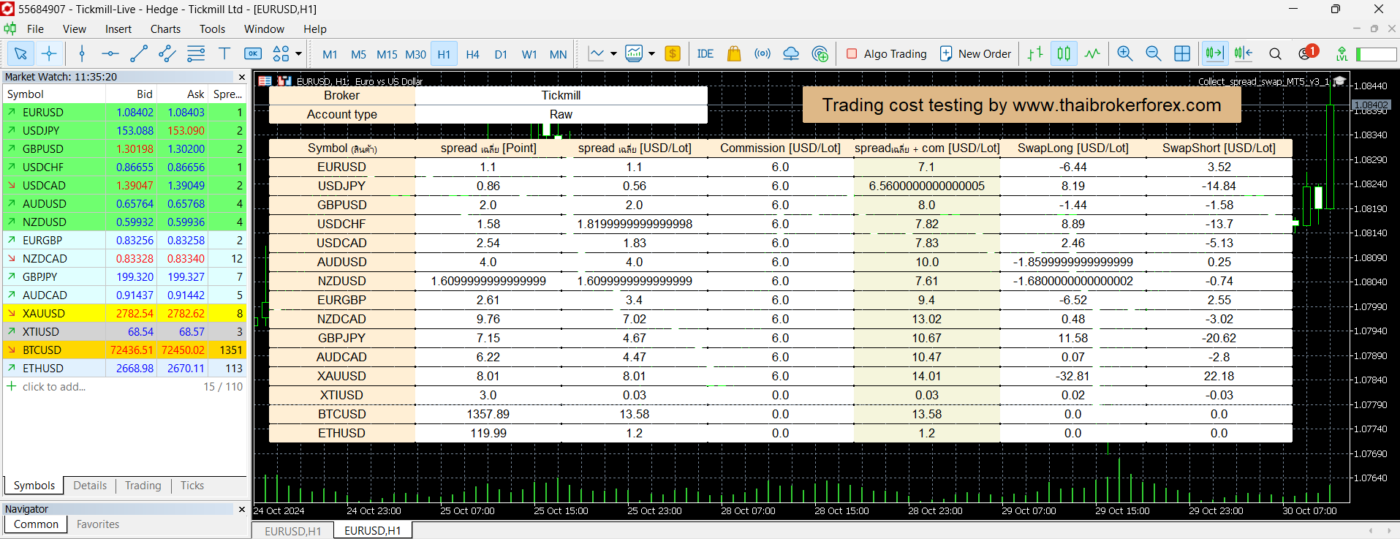Select the first EURUSD,H1 chart tab
Image resolution: width=1400 pixels, height=539 pixels.
tap(293, 530)
